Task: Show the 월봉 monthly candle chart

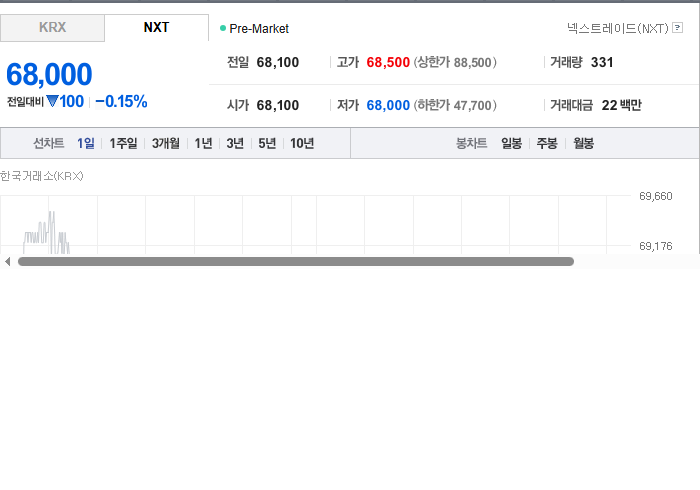Action: pos(583,143)
